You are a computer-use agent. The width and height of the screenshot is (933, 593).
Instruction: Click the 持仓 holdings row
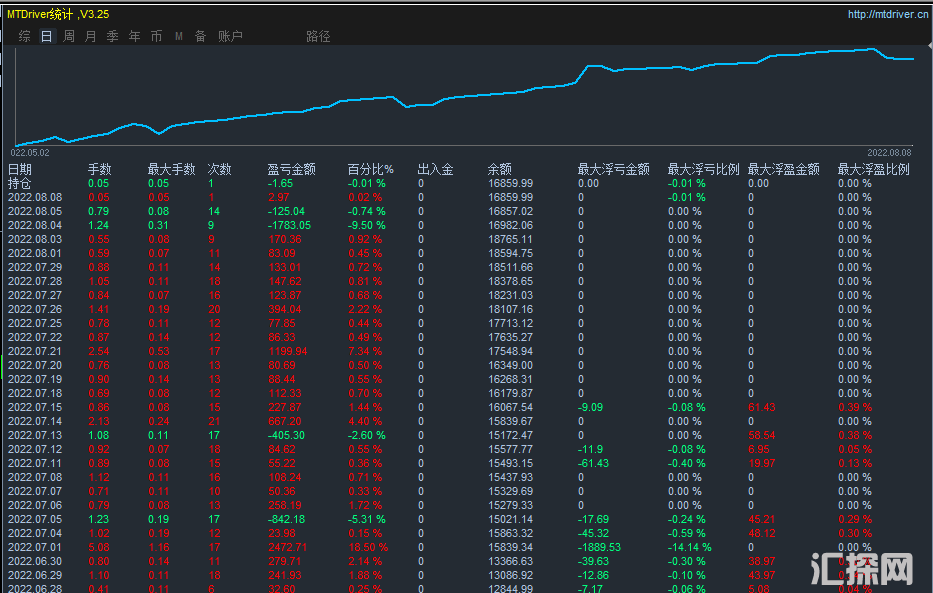pos(20,183)
